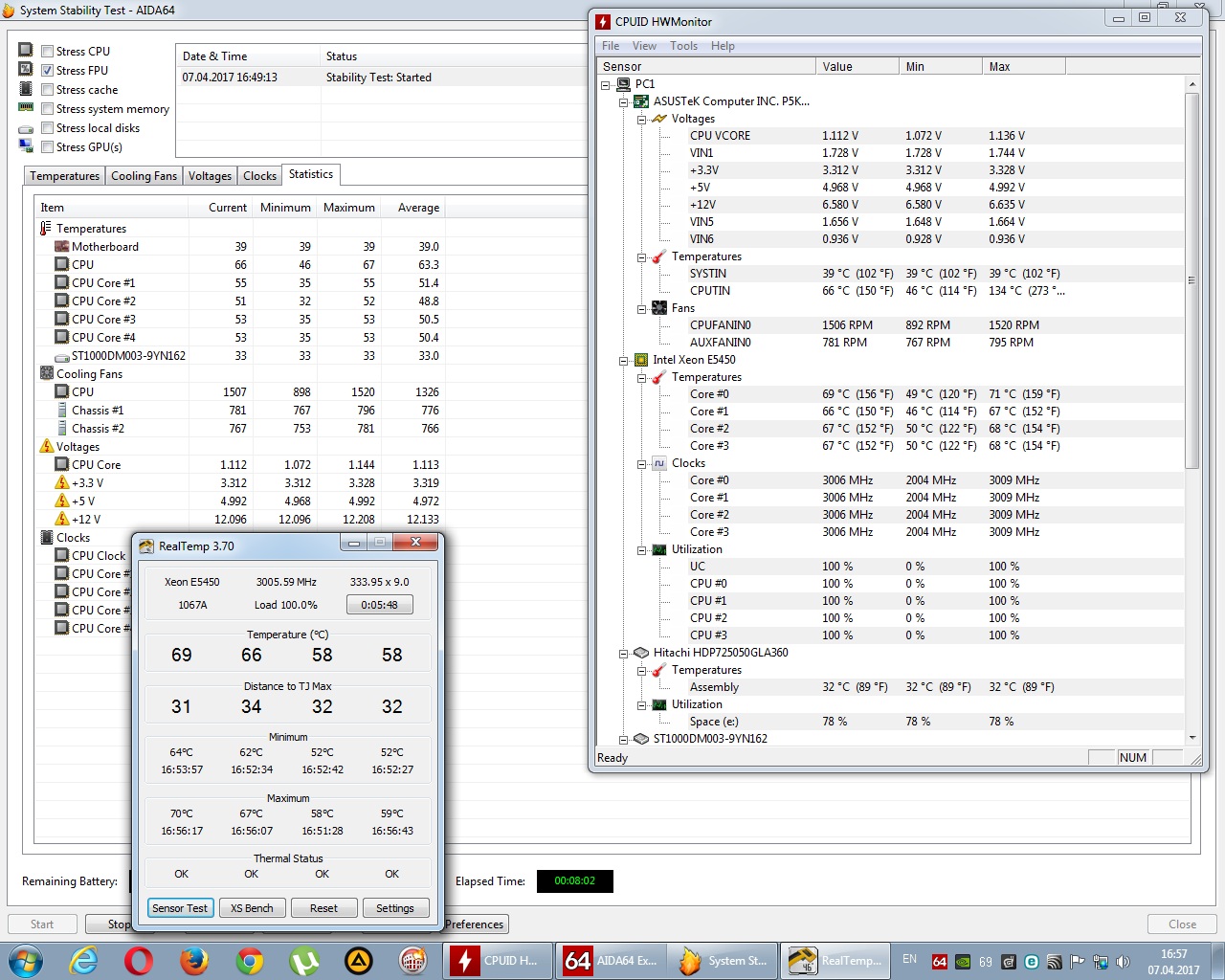Image resolution: width=1225 pixels, height=980 pixels.
Task: Switch to CPUID HWMonitor taskbar button
Action: tap(498, 961)
